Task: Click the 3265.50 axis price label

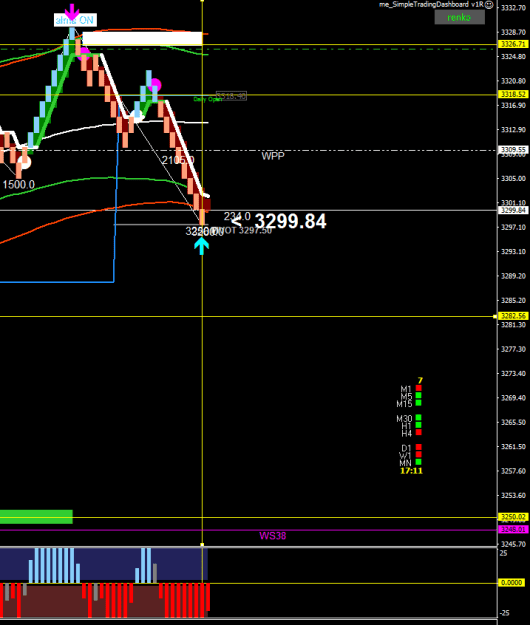Action: tap(513, 422)
